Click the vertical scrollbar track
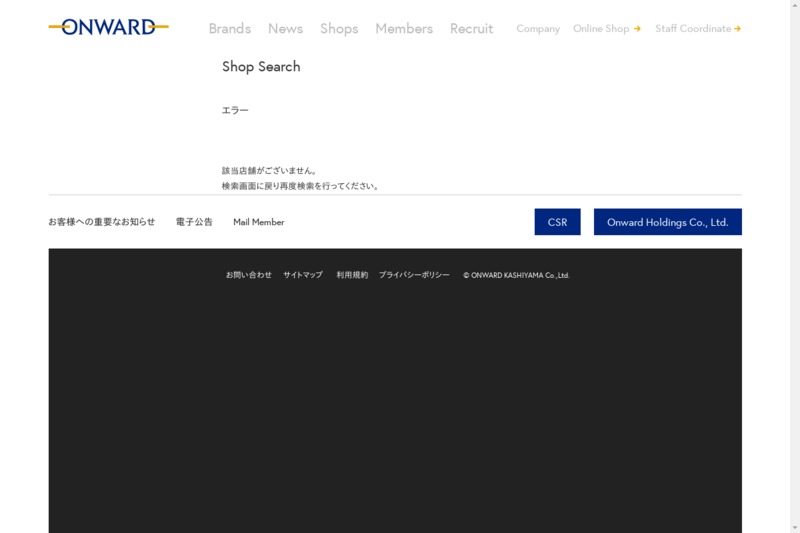Image resolution: width=800 pixels, height=533 pixels. pos(795,266)
